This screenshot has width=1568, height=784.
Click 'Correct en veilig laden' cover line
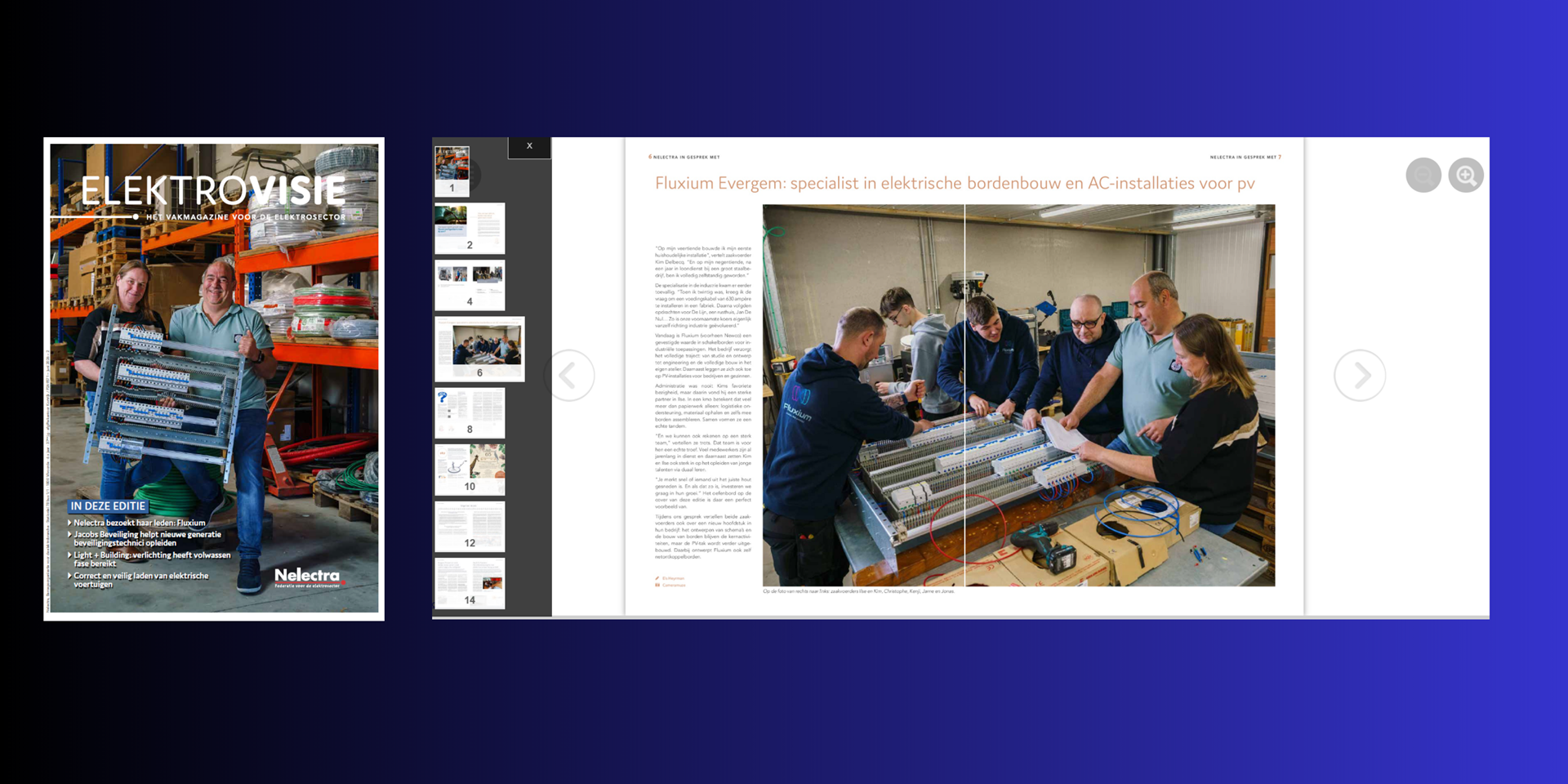click(x=140, y=580)
